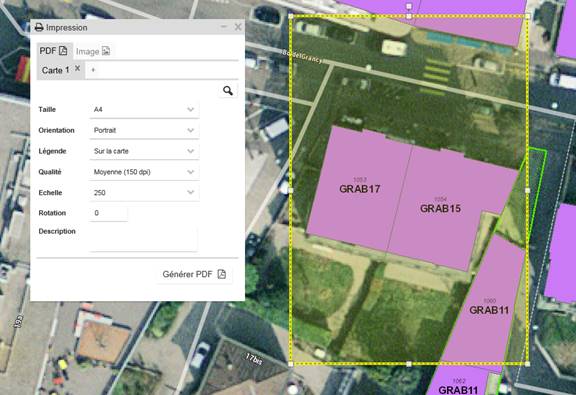576x395 pixels.
Task: Select the right-middle handle of print frame
Action: pos(528,190)
